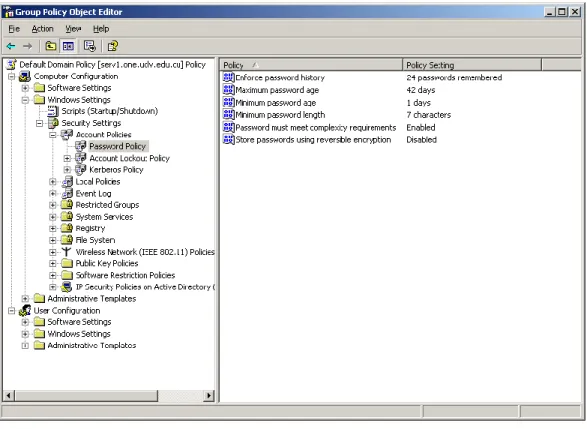Viewport: 587px width, 429px height.
Task: Expand Administrative Templates under User Configuration
Action: coord(25,346)
